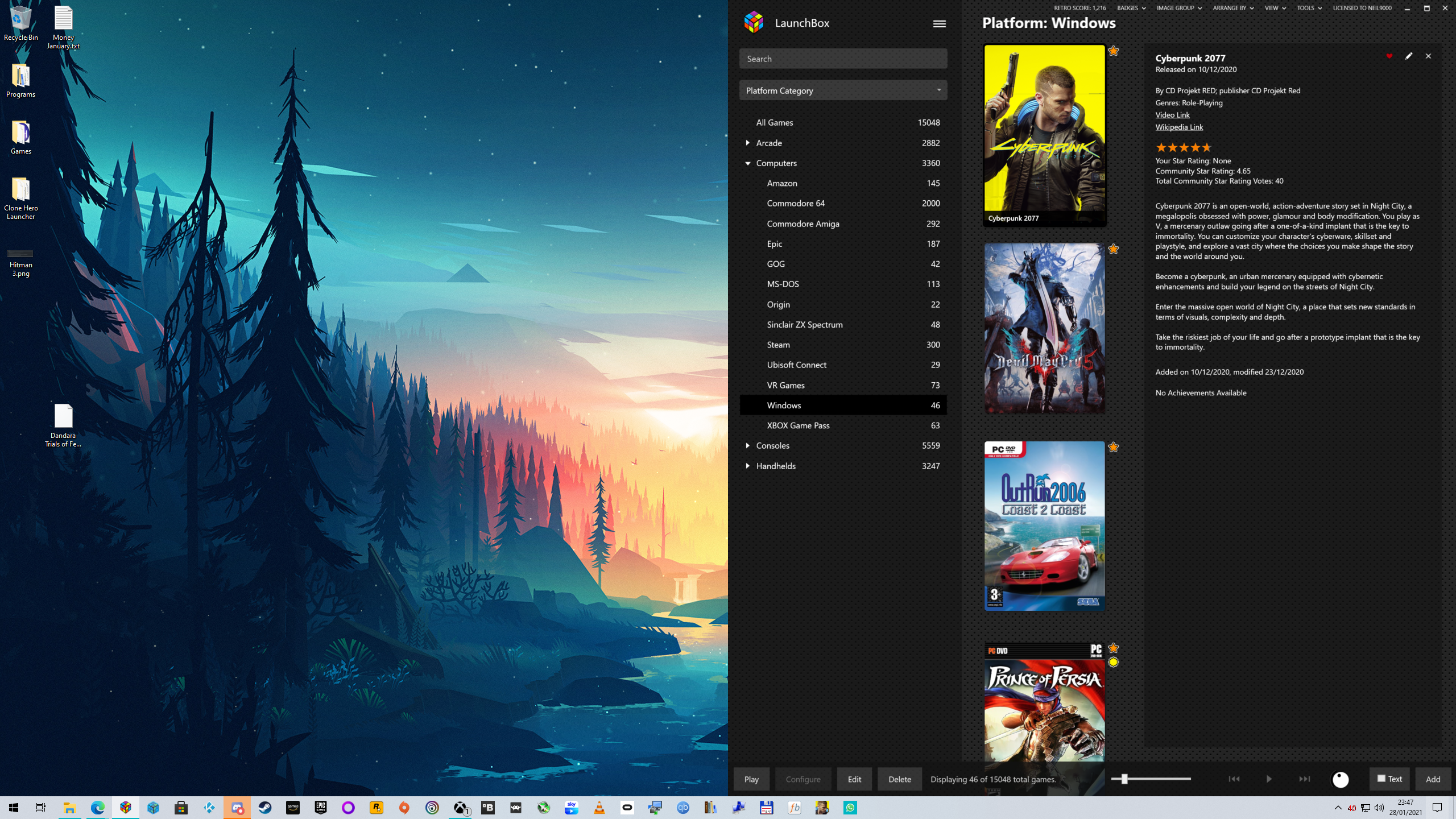The image size is (1456, 819).
Task: Click the star badge beside Devil May Cry 5
Action: [1113, 249]
